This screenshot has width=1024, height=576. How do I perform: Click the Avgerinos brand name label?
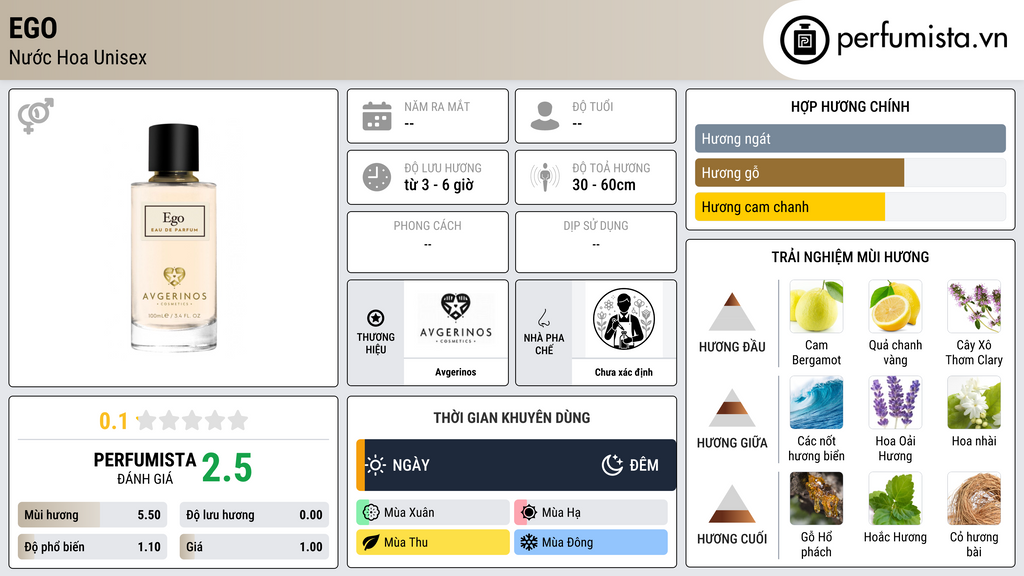point(456,372)
